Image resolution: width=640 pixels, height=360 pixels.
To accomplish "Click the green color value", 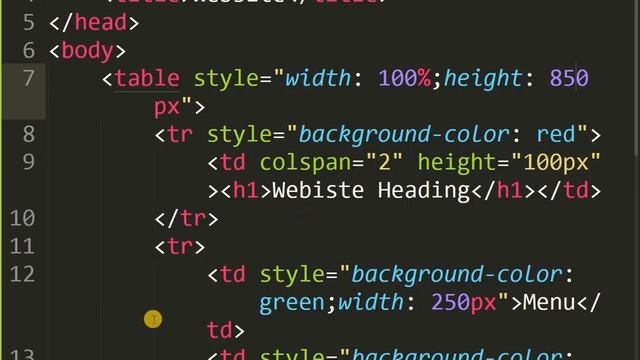I will (x=292, y=303).
